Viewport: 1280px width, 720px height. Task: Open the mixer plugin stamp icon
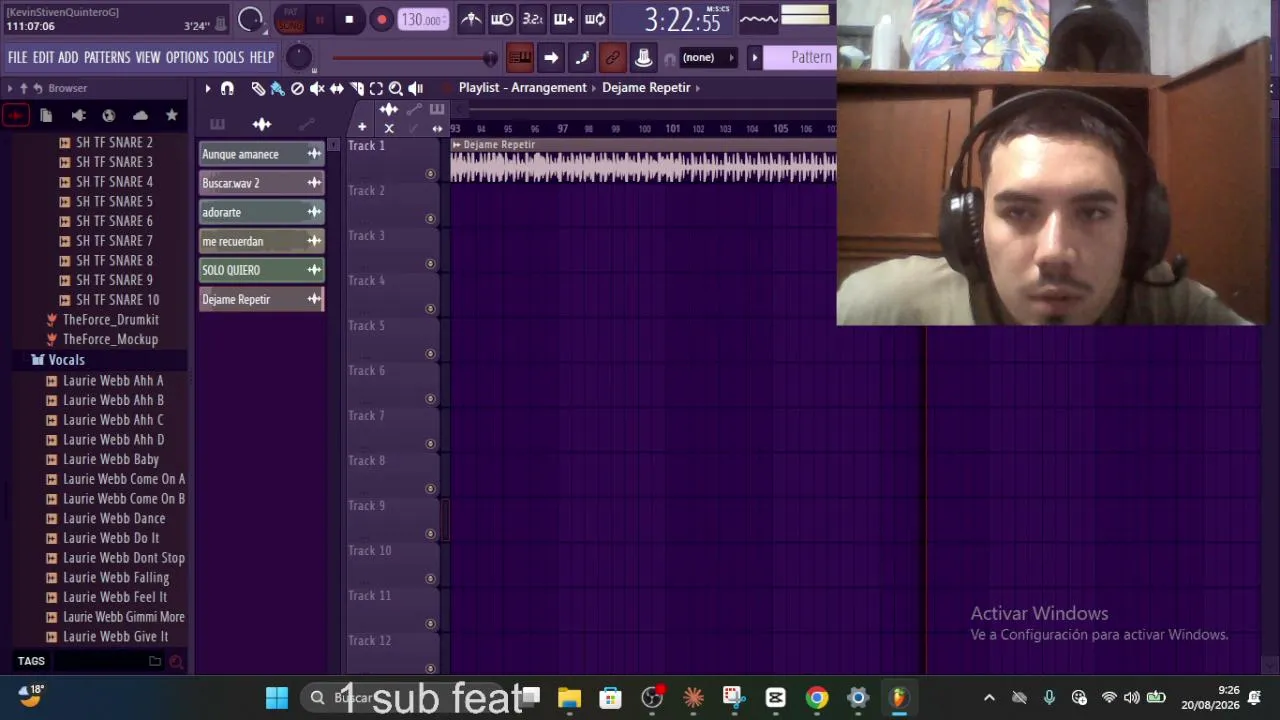pos(644,57)
